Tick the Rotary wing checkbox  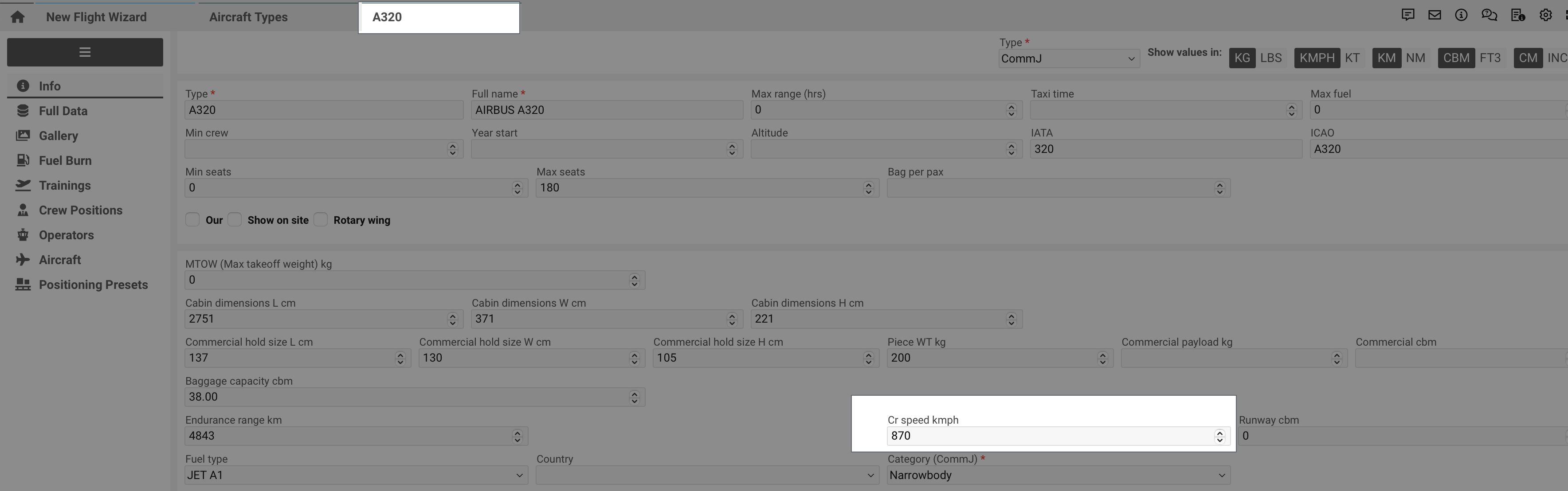[x=321, y=220]
